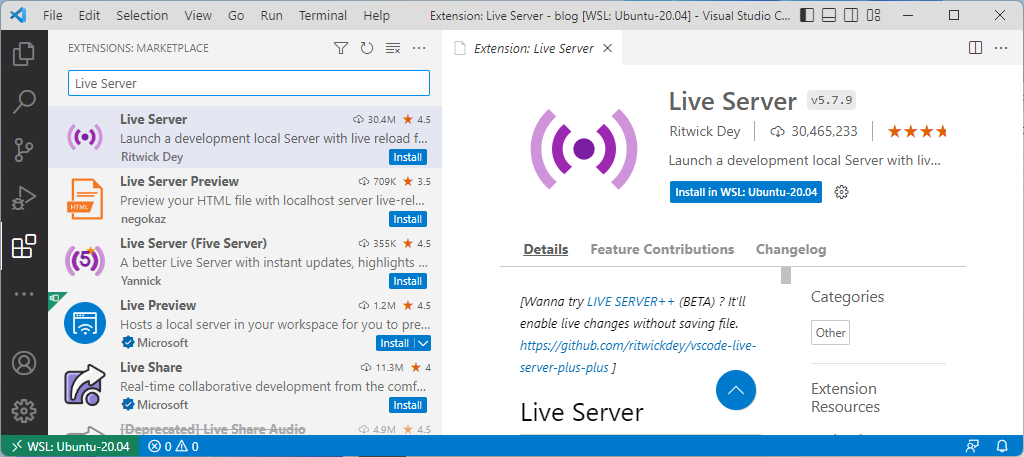Image resolution: width=1024 pixels, height=457 pixels.
Task: Click Install in WSL: Ubuntu-20.04 button
Action: point(746,192)
